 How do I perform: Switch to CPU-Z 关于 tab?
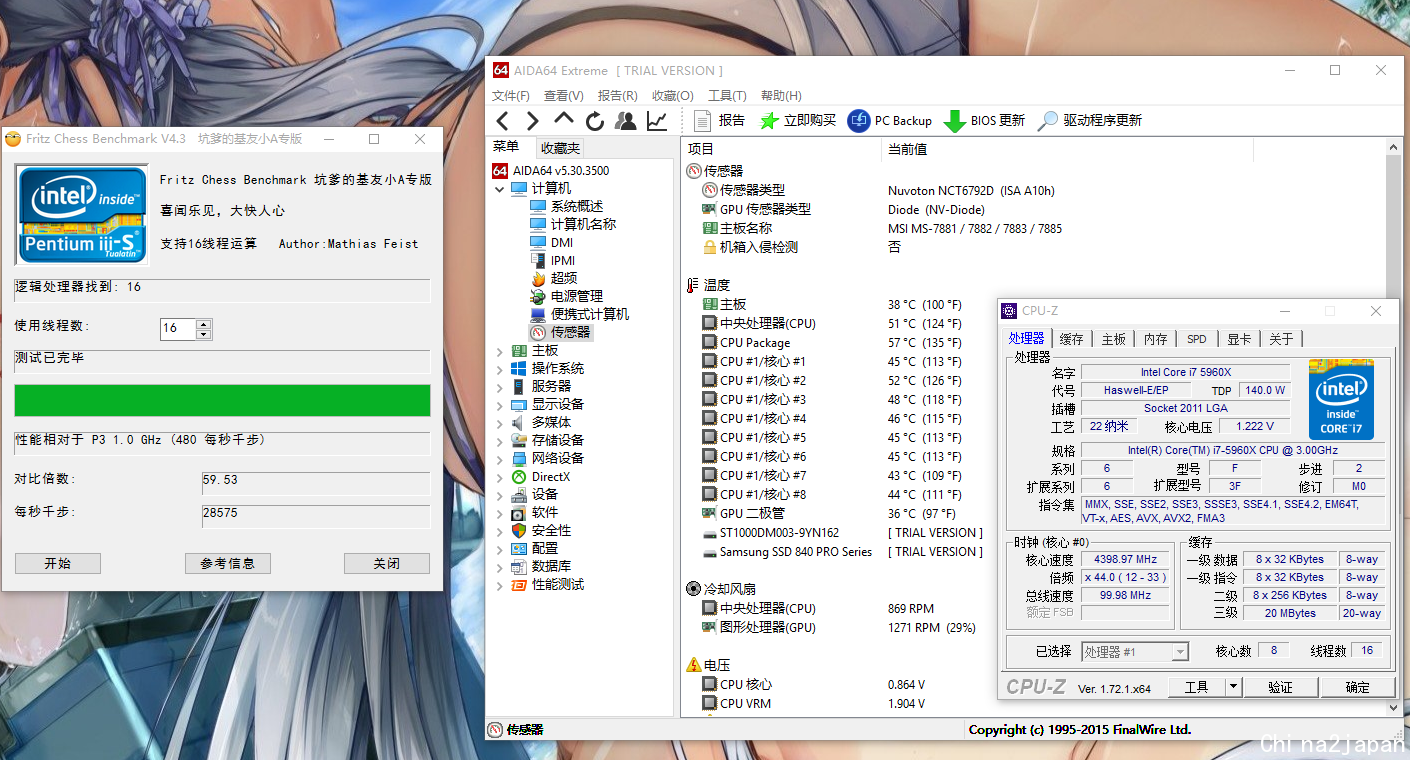click(1281, 339)
